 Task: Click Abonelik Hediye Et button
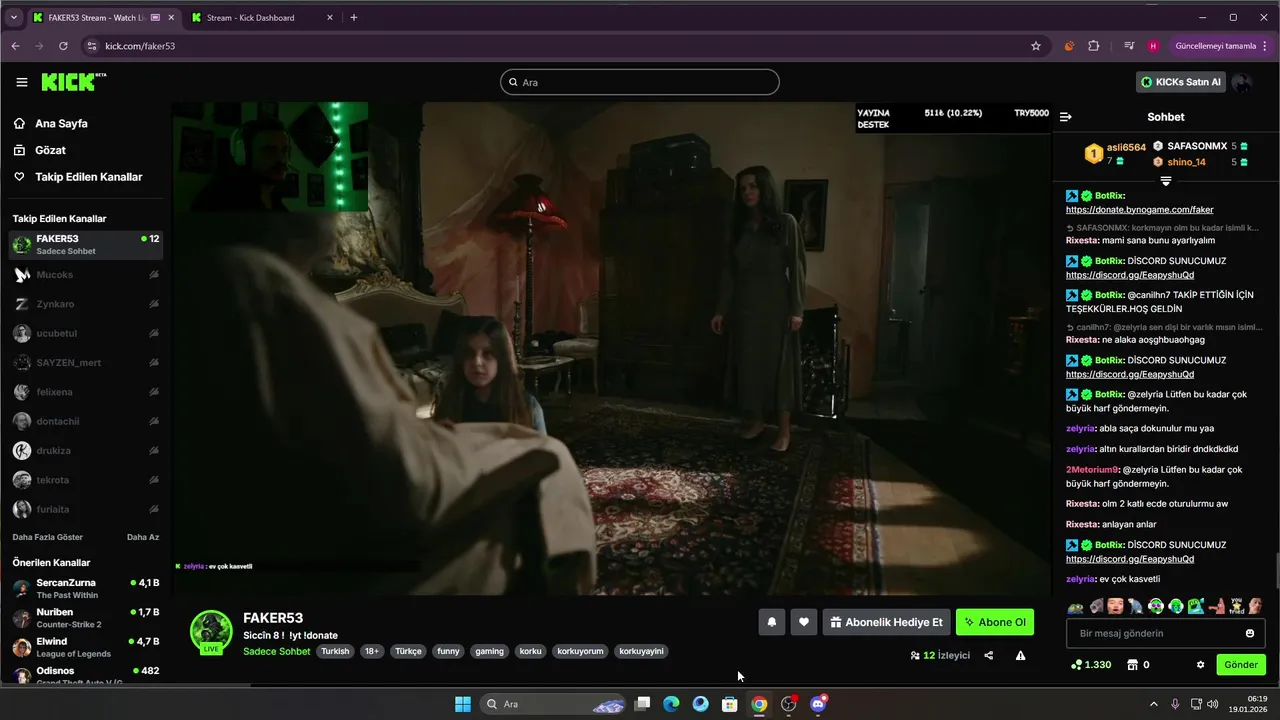click(x=886, y=622)
